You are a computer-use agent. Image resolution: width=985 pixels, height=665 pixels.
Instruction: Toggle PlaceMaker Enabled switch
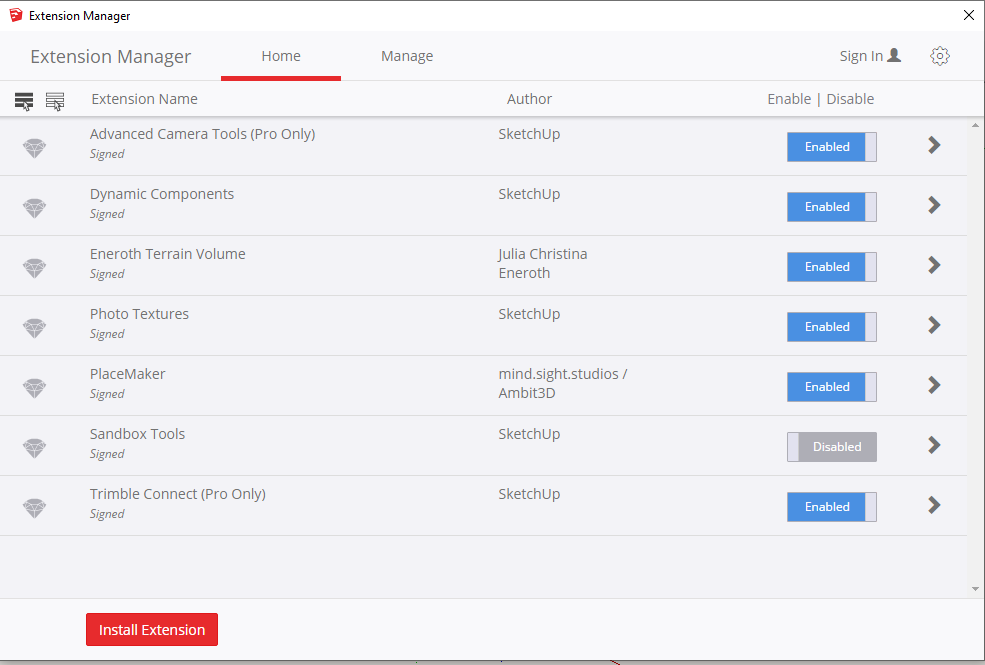[x=832, y=387]
